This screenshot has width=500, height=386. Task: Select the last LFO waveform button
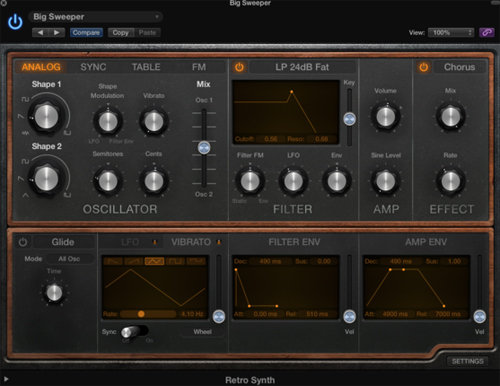tap(196, 261)
